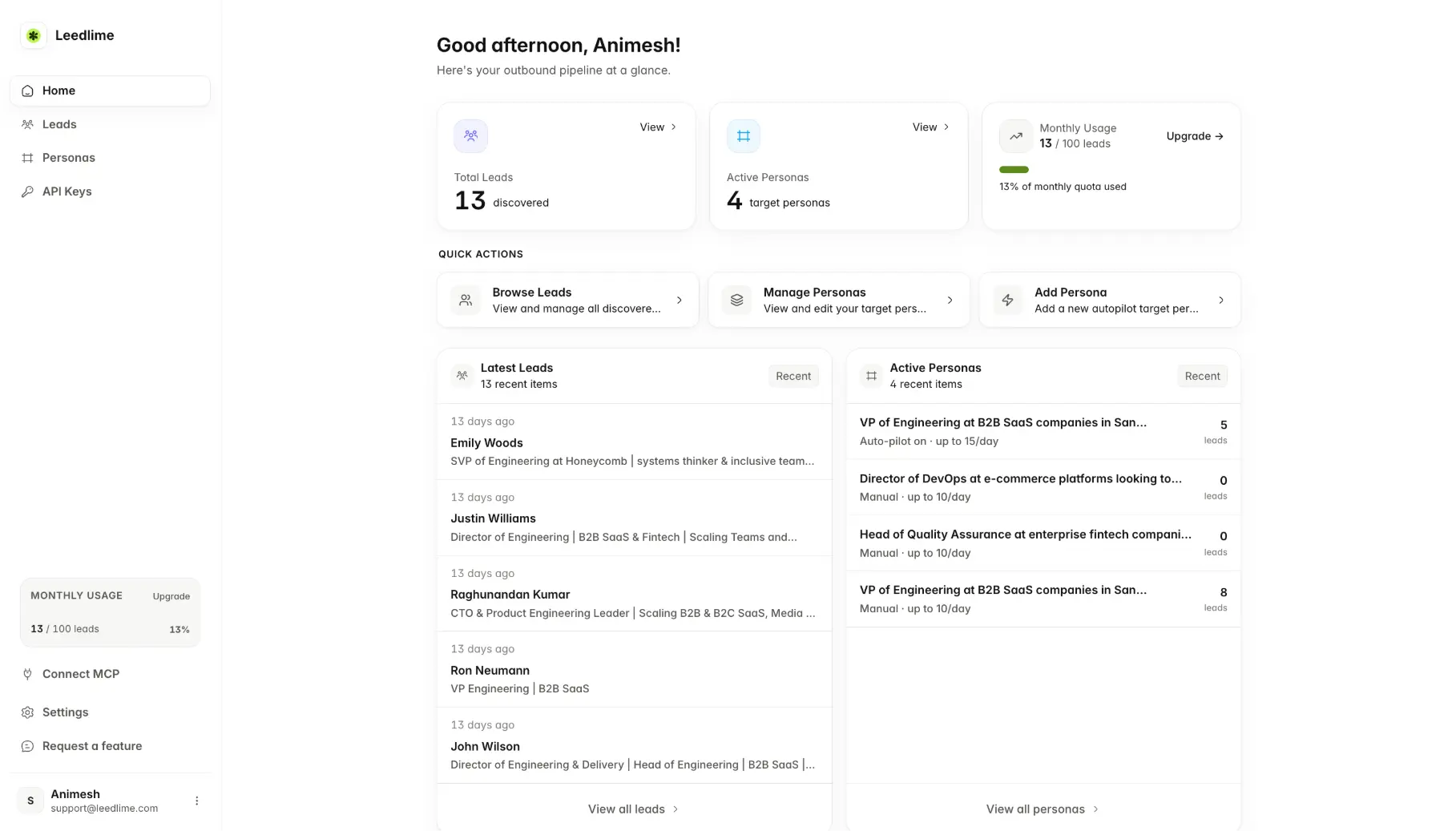Click the Active Personas card frame icon

(743, 136)
